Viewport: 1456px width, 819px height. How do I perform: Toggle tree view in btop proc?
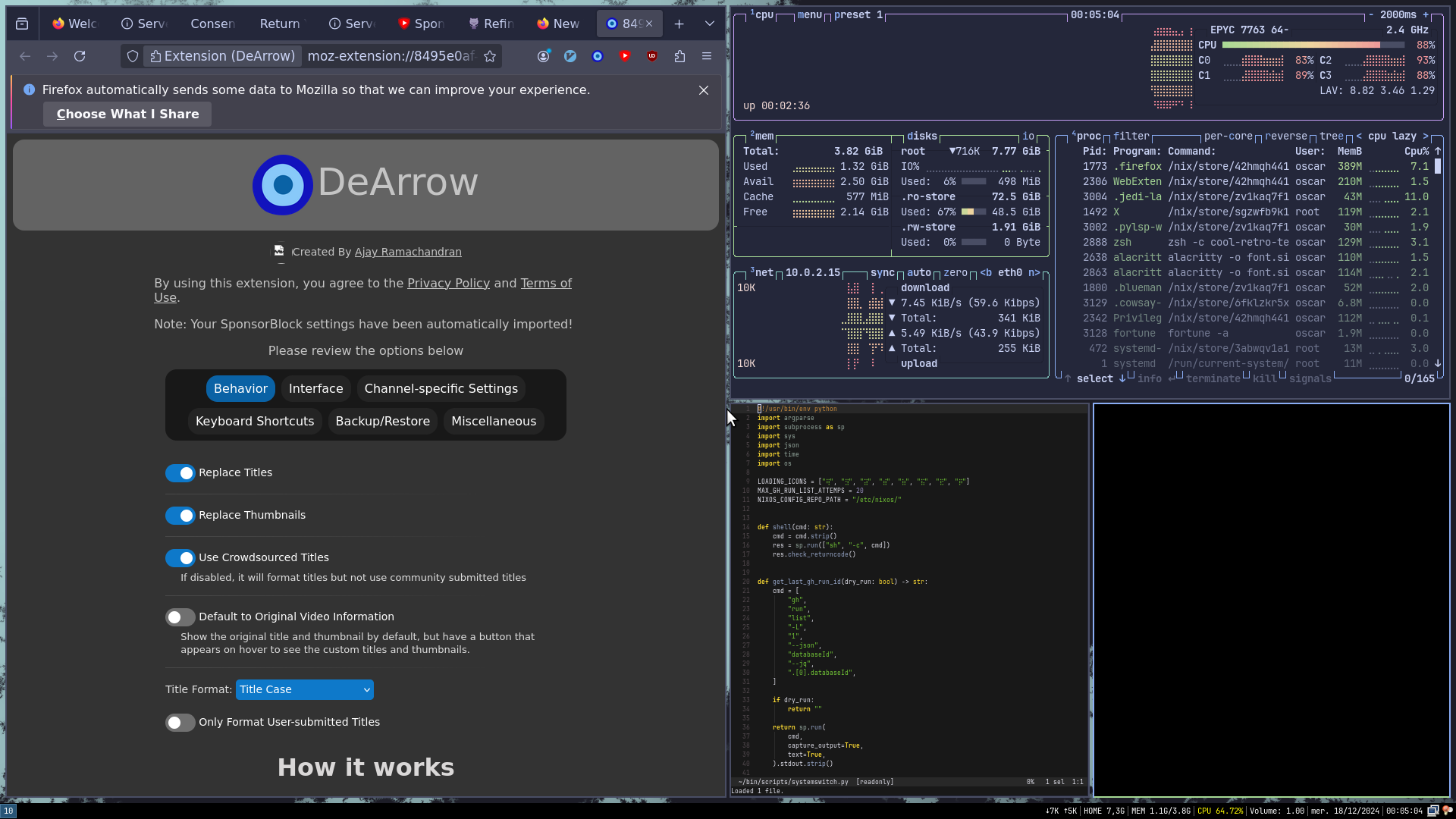(x=1332, y=136)
